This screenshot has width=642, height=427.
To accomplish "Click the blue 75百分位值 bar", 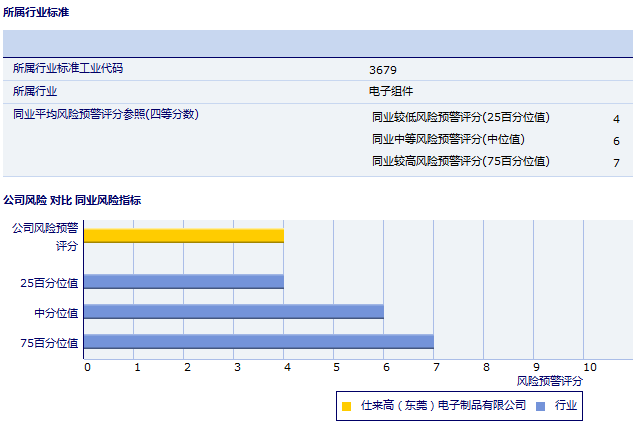I will [x=258, y=342].
